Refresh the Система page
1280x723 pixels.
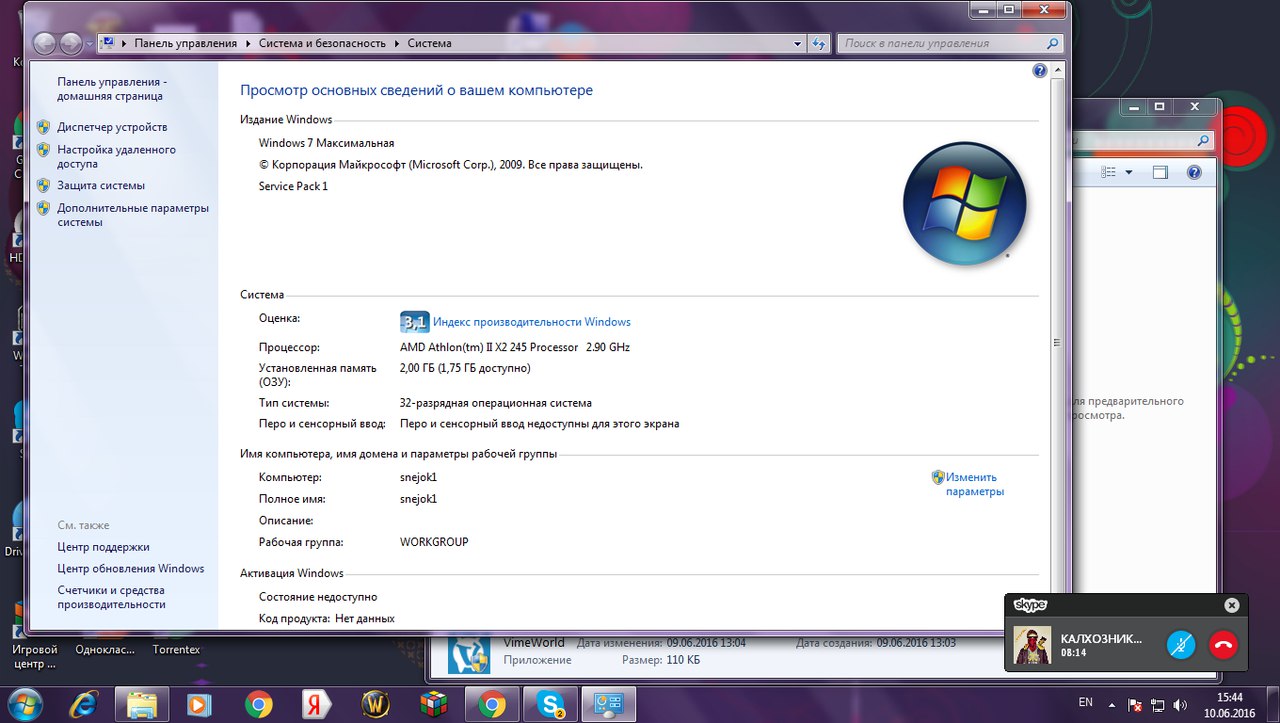[x=819, y=44]
